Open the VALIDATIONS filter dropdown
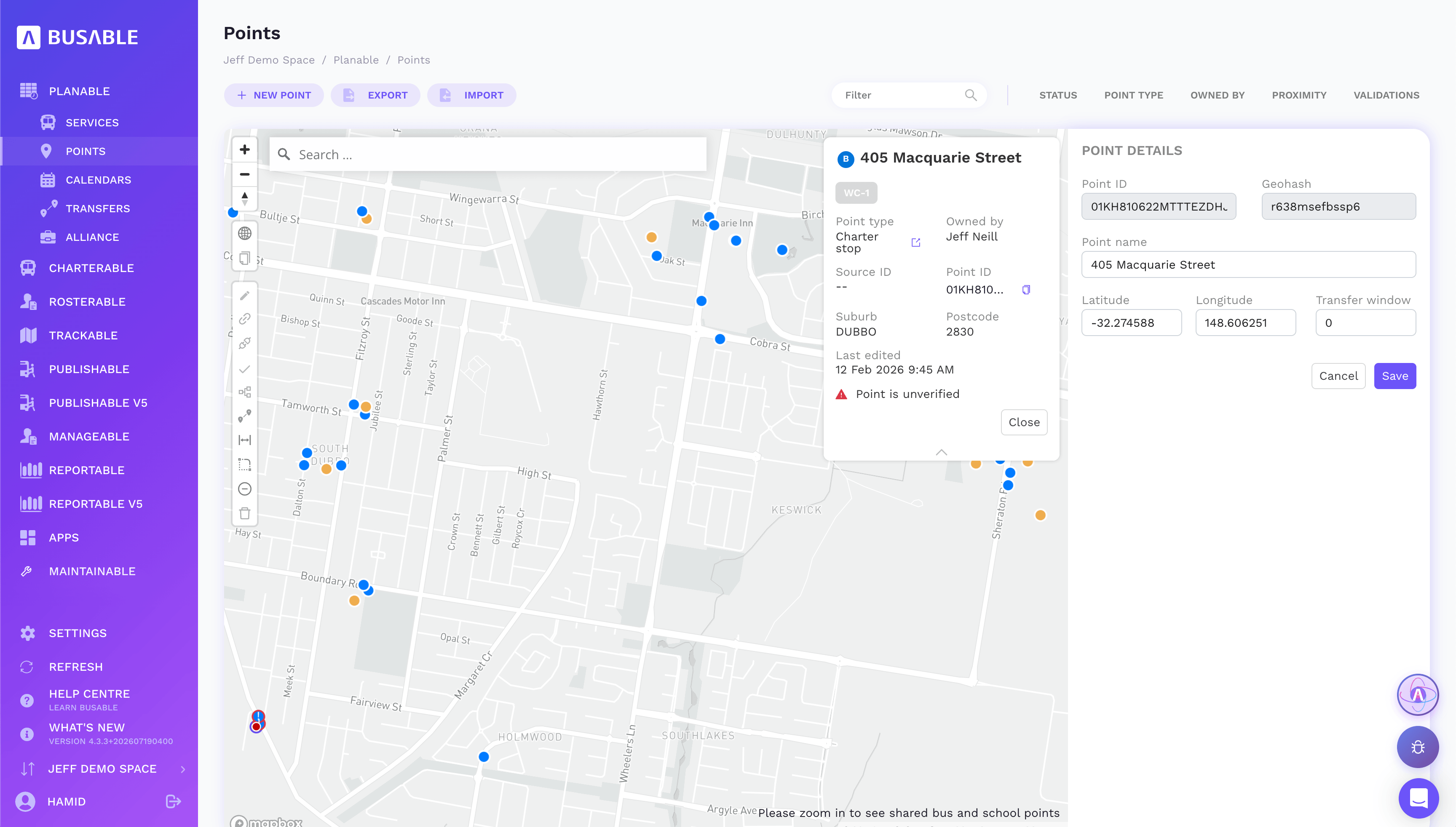 (x=1386, y=95)
